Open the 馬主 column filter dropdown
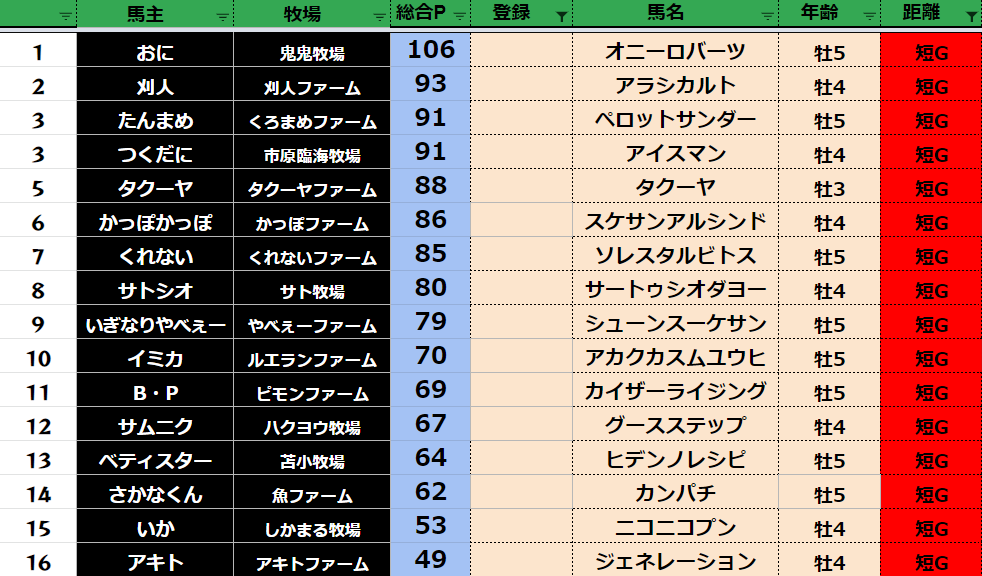This screenshot has width=982, height=576. pyautogui.click(x=221, y=16)
